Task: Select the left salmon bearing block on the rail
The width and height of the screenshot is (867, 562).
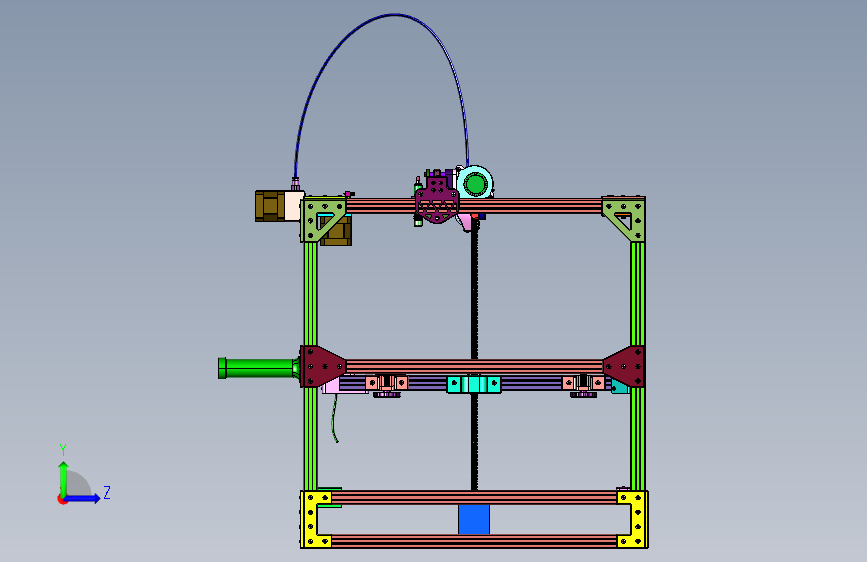Action: click(387, 383)
